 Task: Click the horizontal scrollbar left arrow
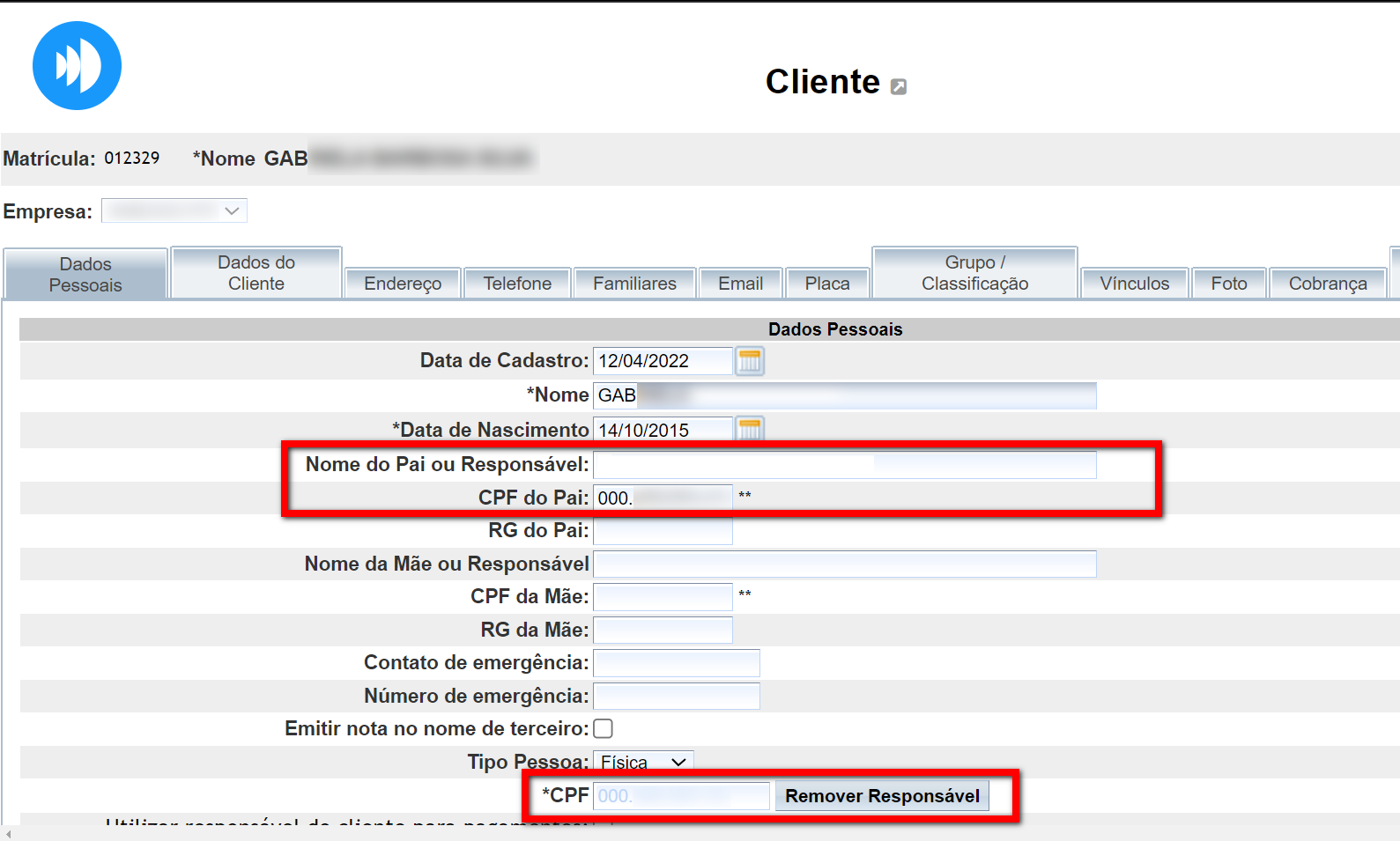pyautogui.click(x=8, y=834)
